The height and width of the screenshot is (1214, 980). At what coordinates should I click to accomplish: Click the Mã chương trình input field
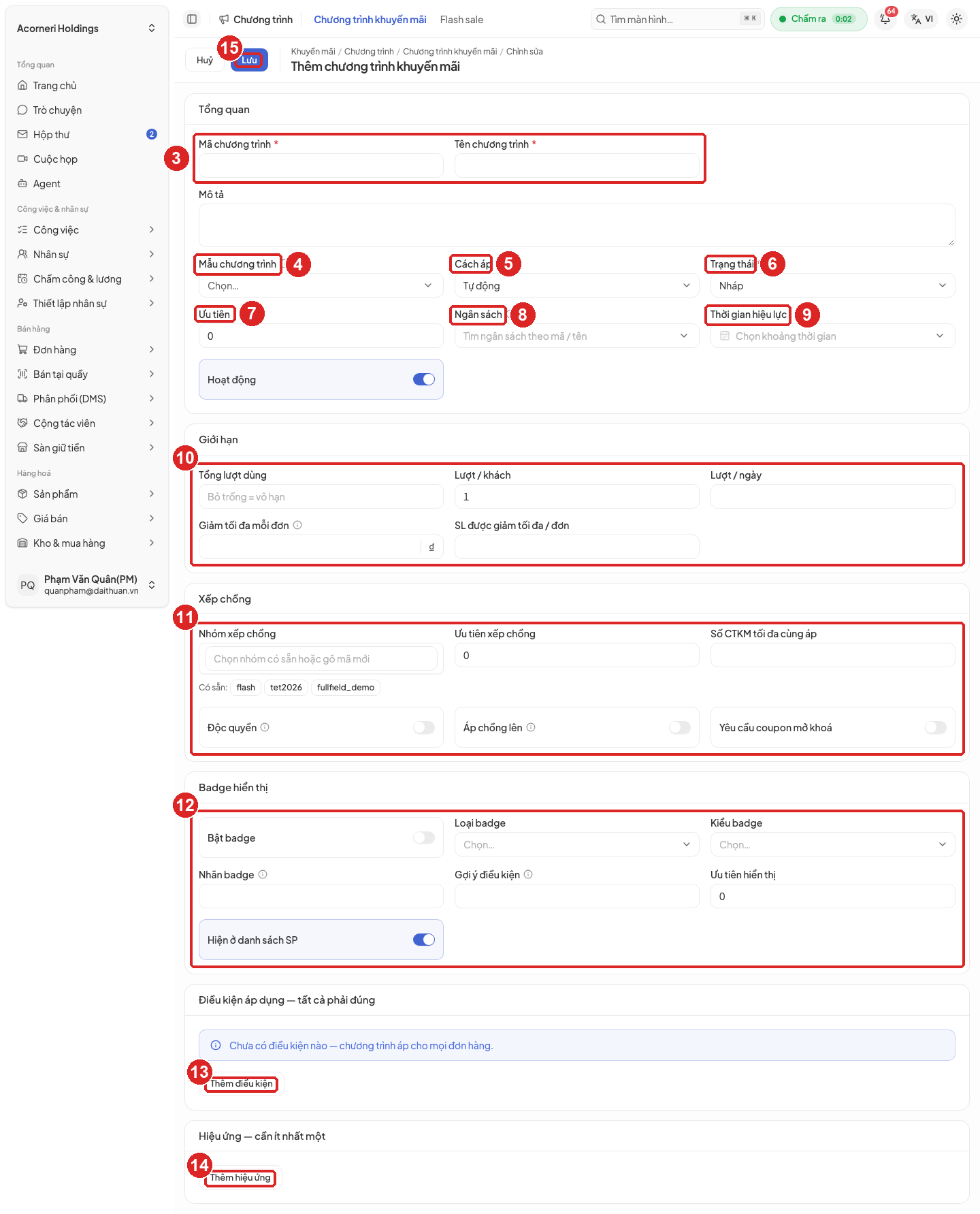click(x=321, y=165)
